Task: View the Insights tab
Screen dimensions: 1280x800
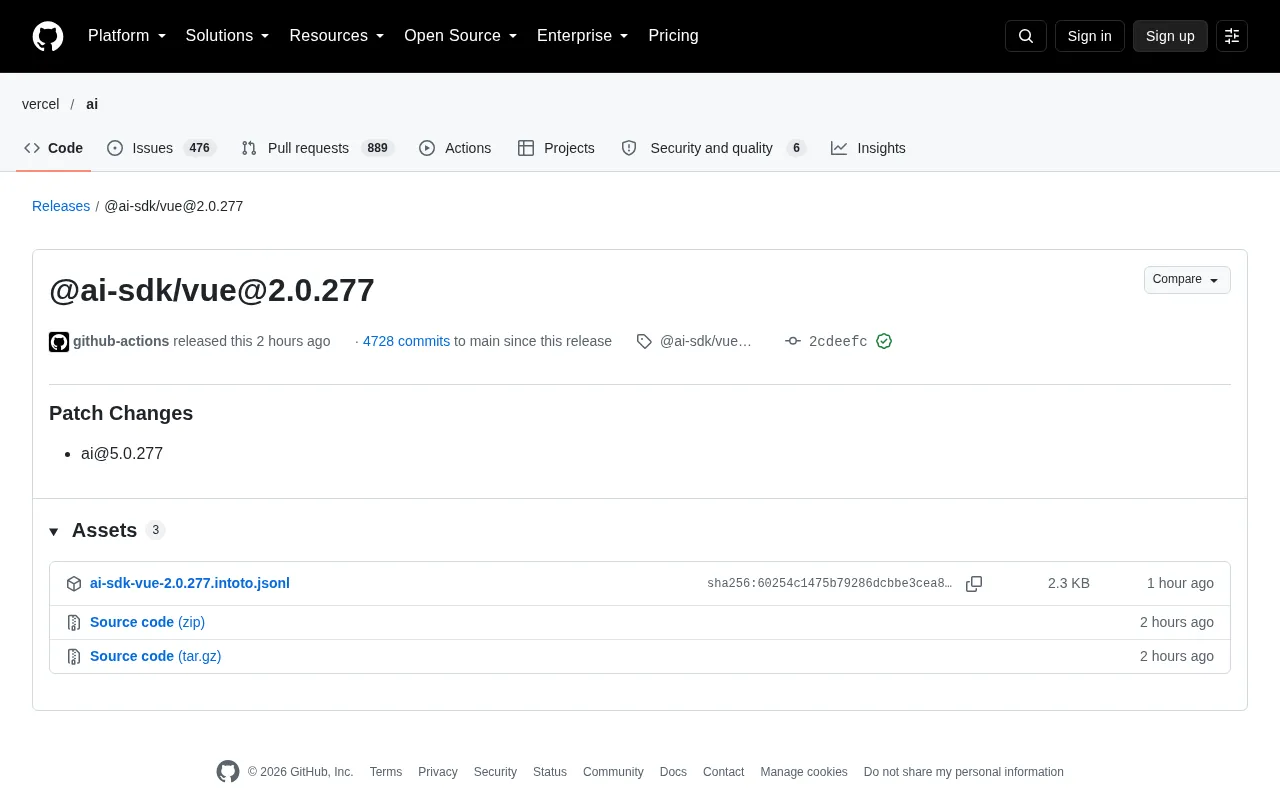Action: click(x=868, y=148)
